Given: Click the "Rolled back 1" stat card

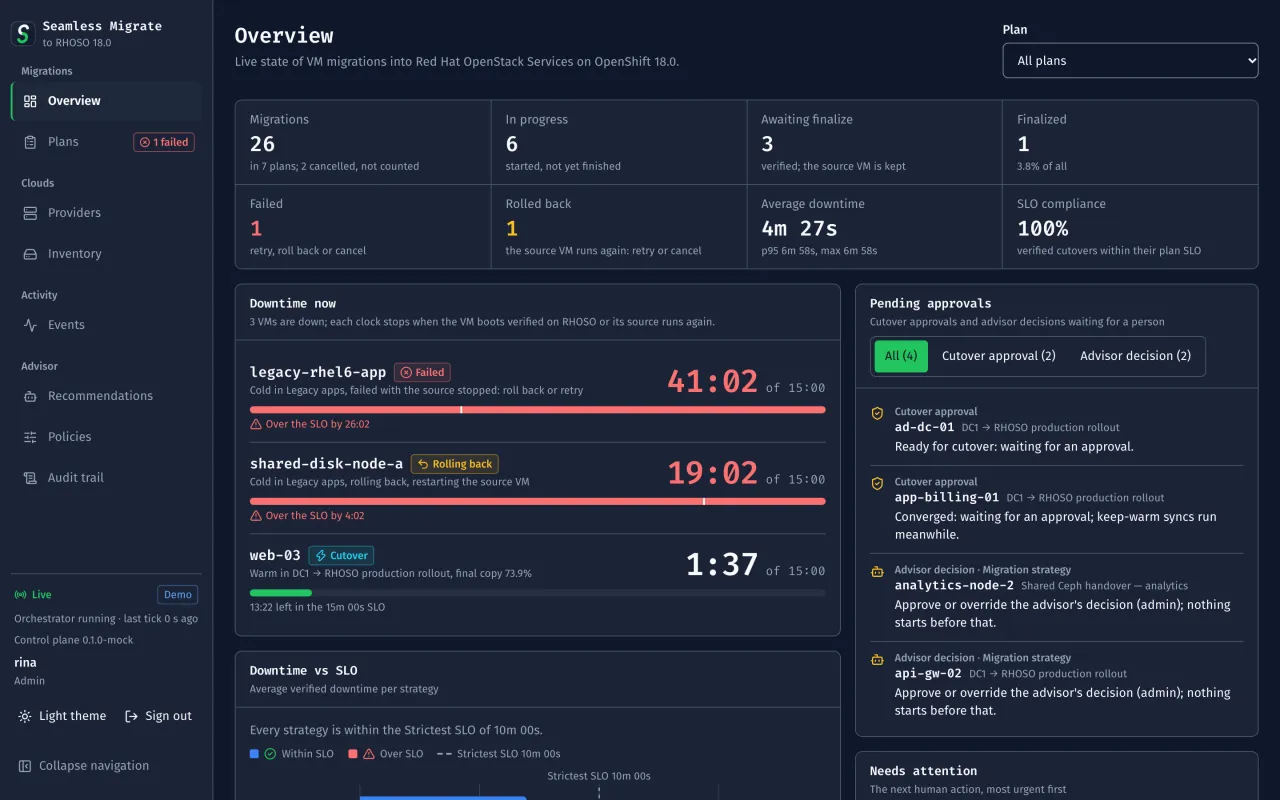Looking at the screenshot, I should (x=619, y=227).
